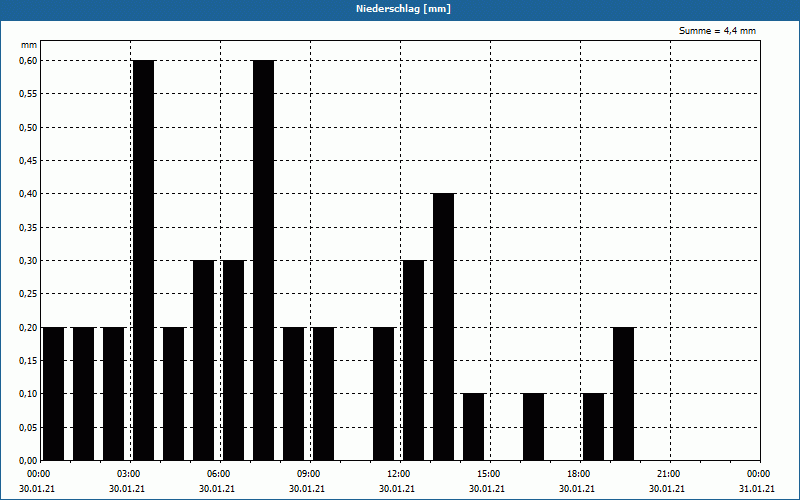This screenshot has height=500, width=800.
Task: Select the 0,50 y-axis label
Action: [x=28, y=128]
